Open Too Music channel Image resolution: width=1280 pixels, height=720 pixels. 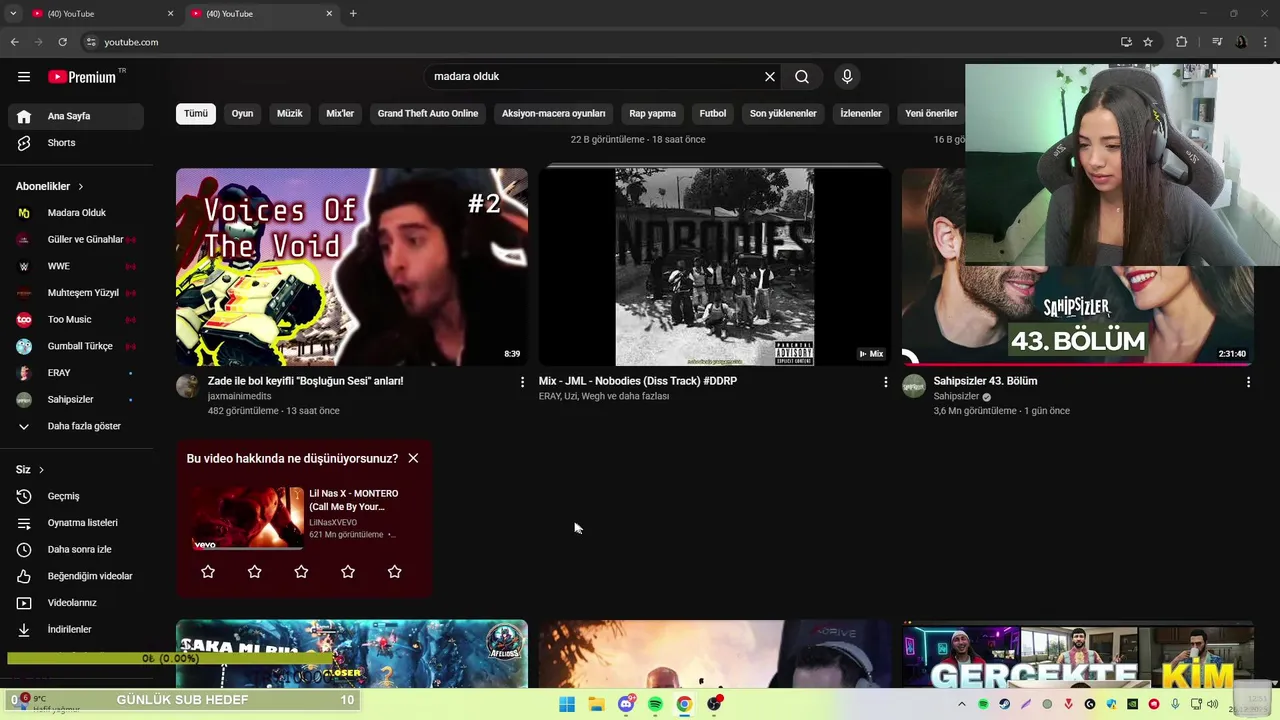click(76, 320)
